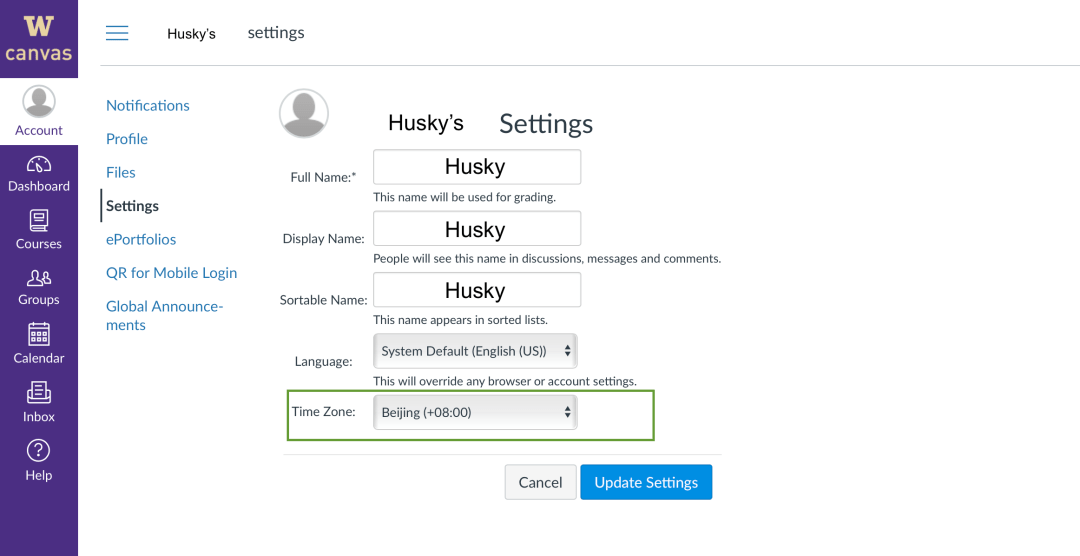Expand the Time Zone dropdown
The height and width of the screenshot is (556, 1080).
[475, 412]
